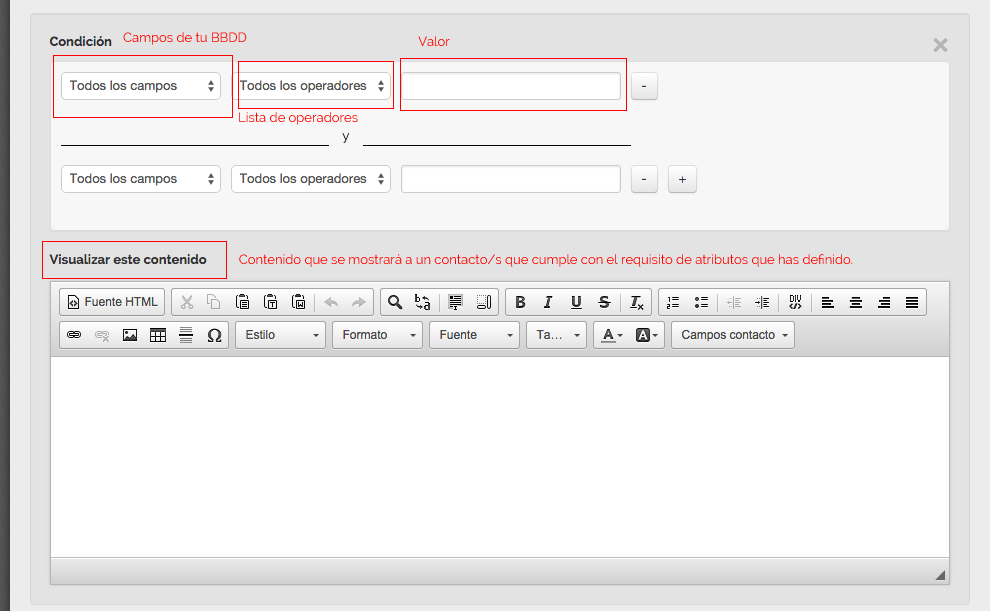Insert a numbered list
The height and width of the screenshot is (611, 990).
[x=673, y=302]
